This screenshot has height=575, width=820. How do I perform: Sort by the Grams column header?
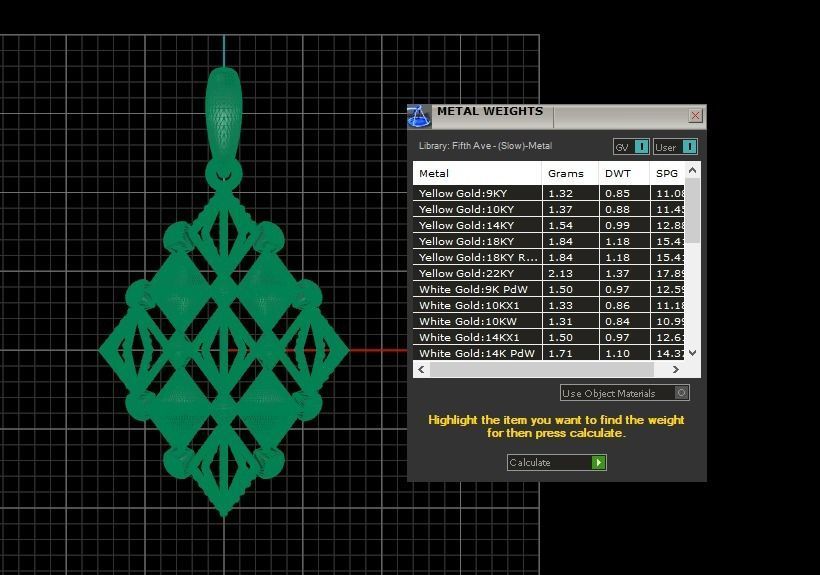571,174
